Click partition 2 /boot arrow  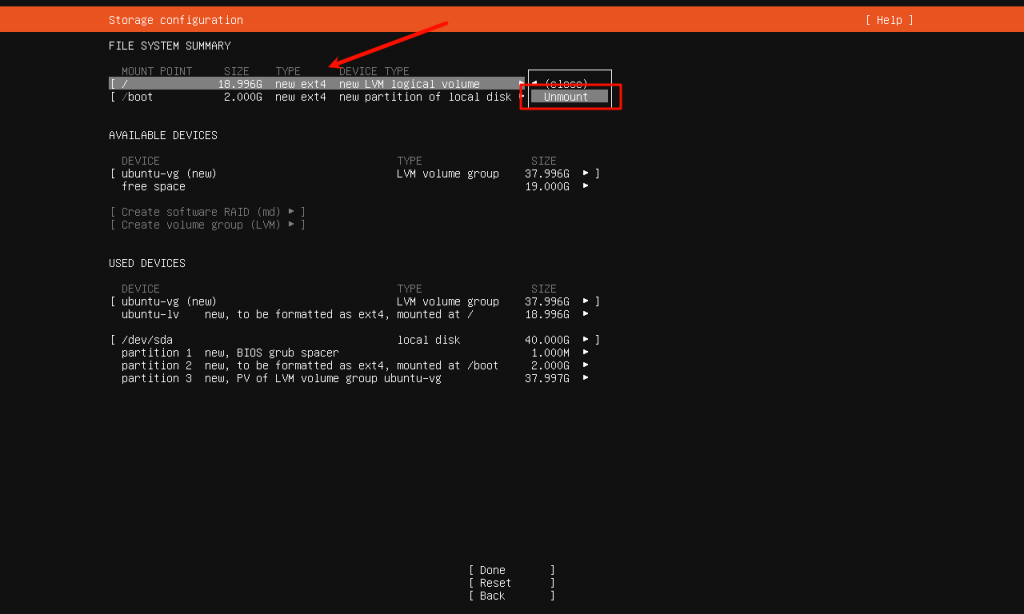pos(586,366)
